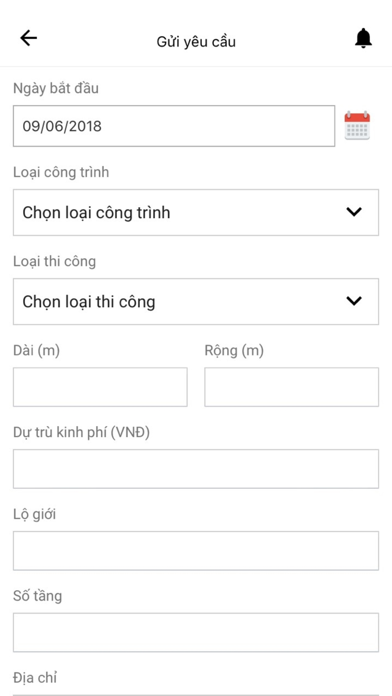Open the Chọn loại thi công dropdown
The height and width of the screenshot is (696, 392).
(196, 302)
